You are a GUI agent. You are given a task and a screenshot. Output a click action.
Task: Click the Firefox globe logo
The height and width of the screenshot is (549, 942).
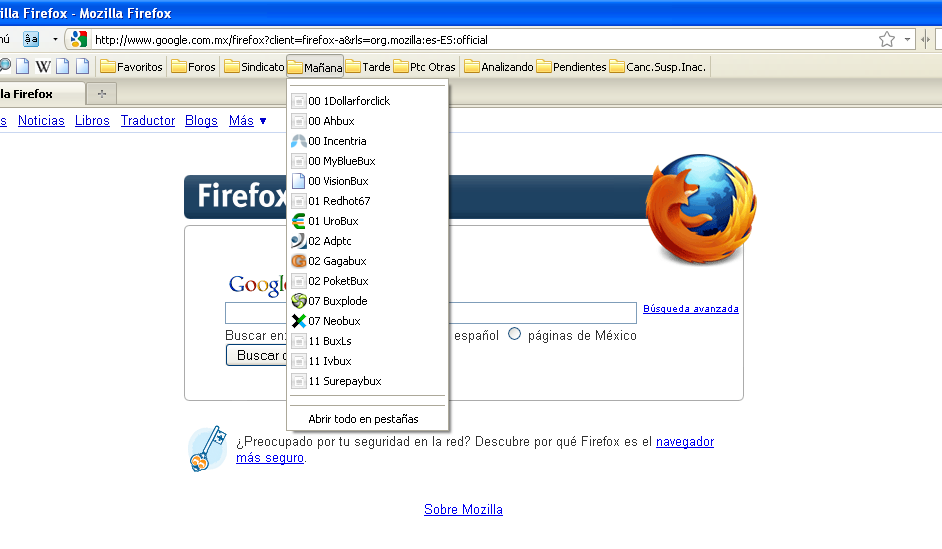coord(700,209)
